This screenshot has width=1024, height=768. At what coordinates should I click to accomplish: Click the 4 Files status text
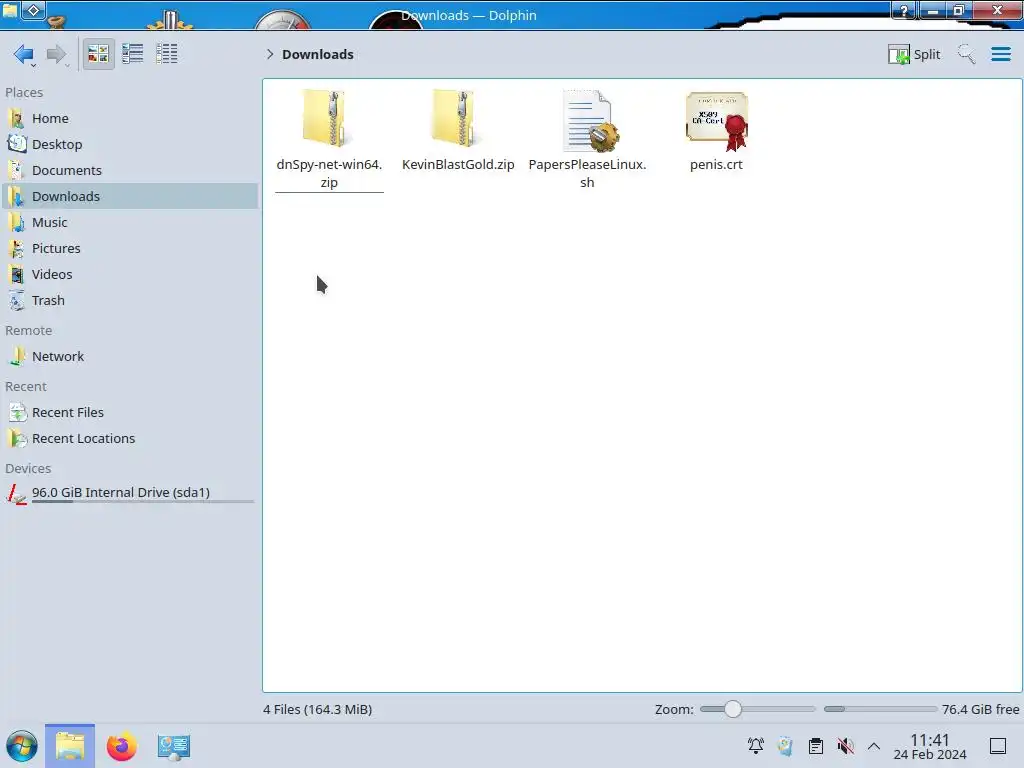(317, 709)
